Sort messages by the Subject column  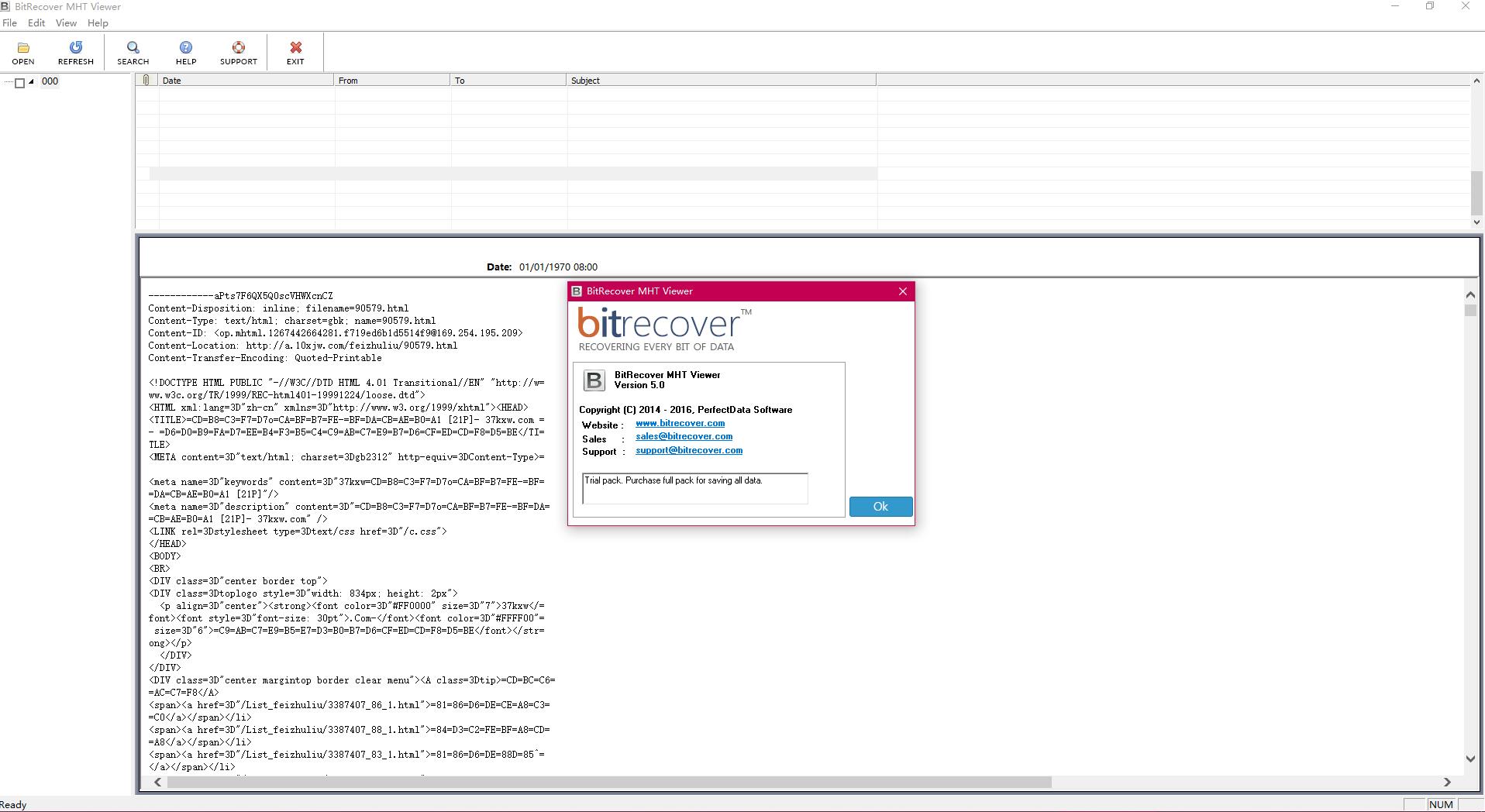[x=722, y=80]
